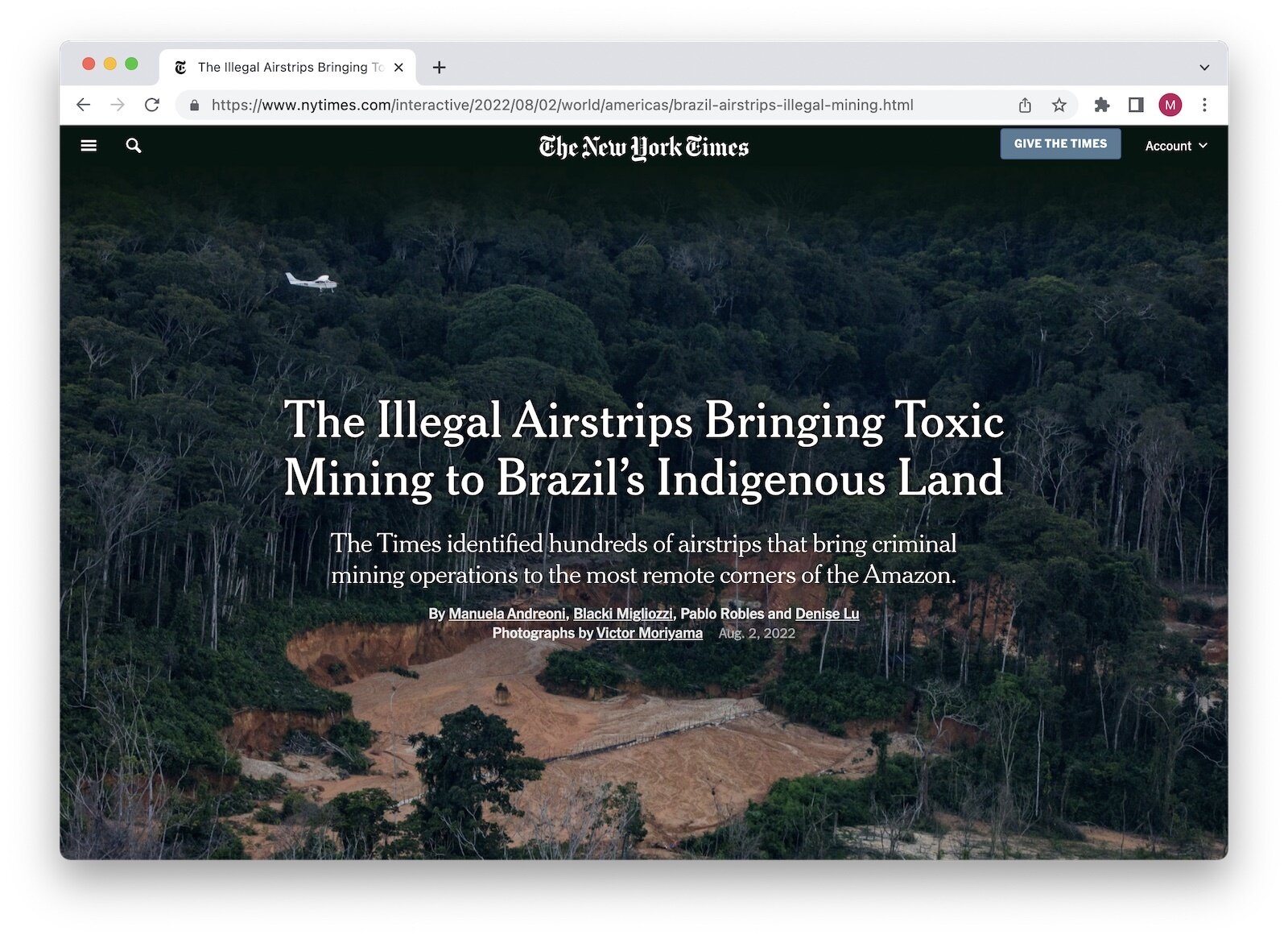This screenshot has width=1288, height=939.
Task: Share this page using the share icon
Action: click(x=1025, y=105)
